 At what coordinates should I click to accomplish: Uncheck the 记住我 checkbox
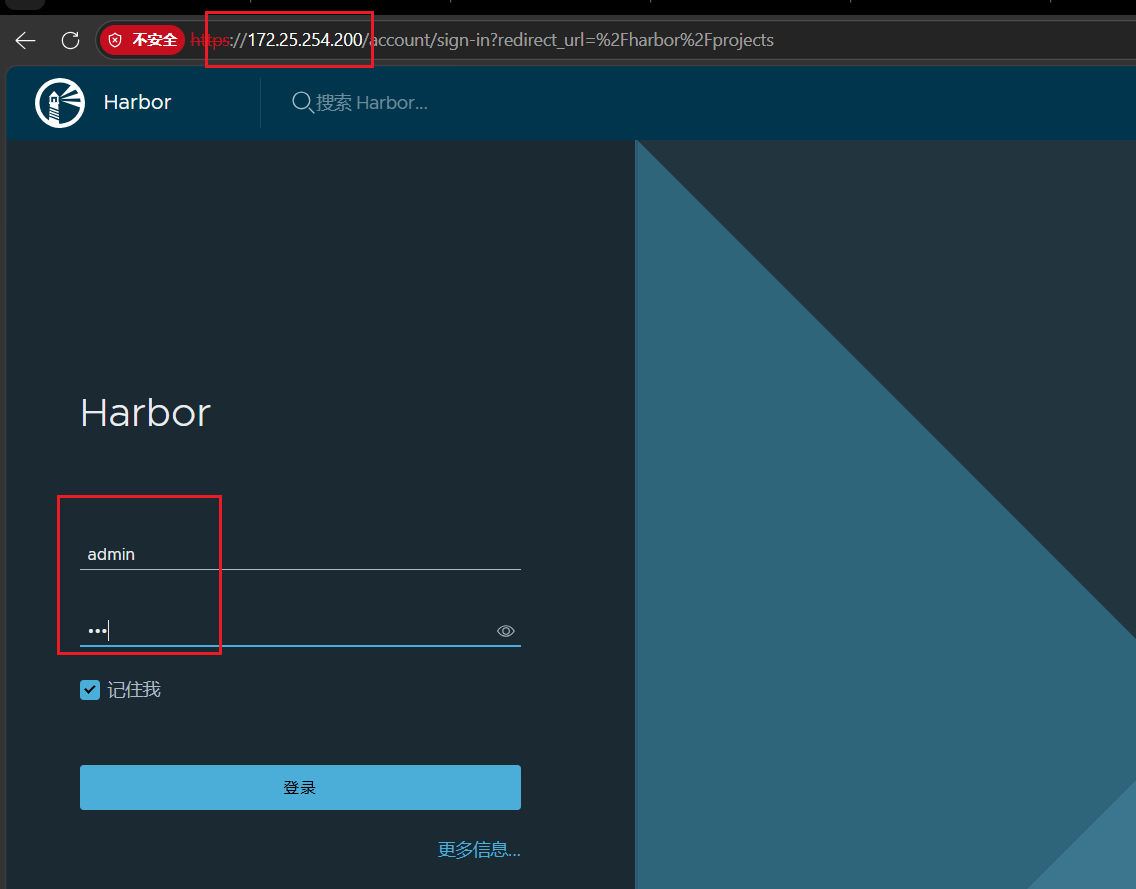point(90,690)
